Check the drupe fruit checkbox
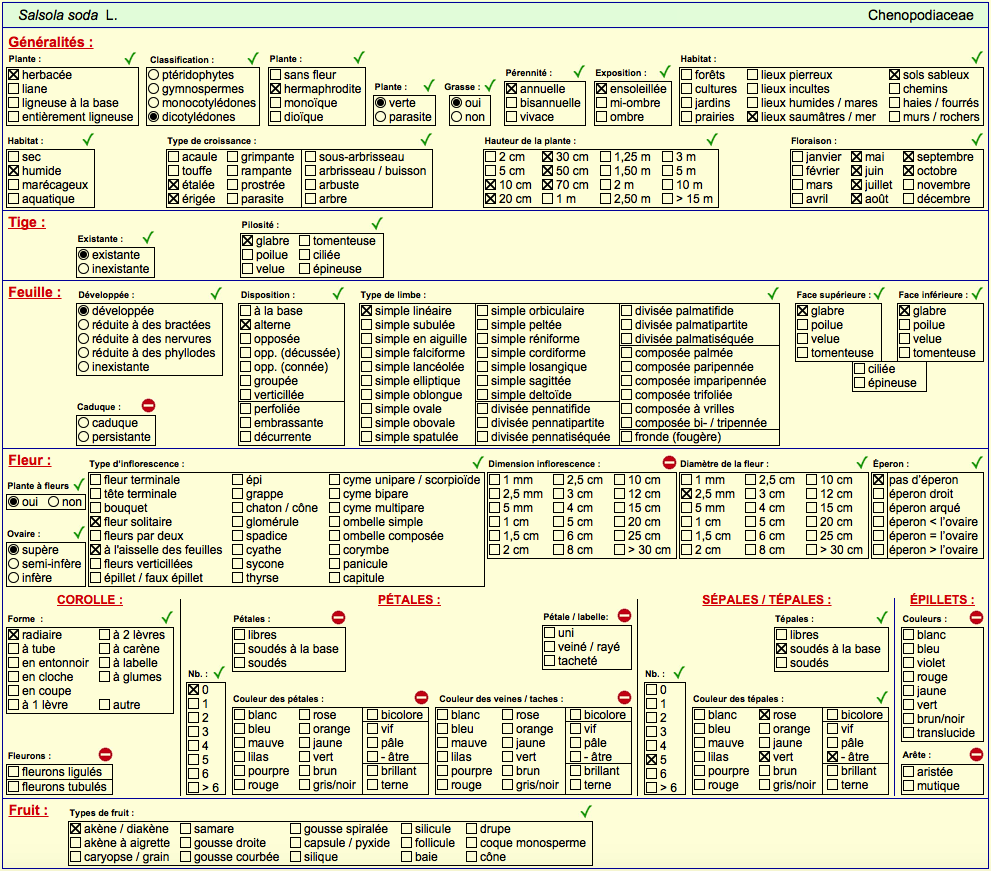The image size is (991, 871). [471, 829]
